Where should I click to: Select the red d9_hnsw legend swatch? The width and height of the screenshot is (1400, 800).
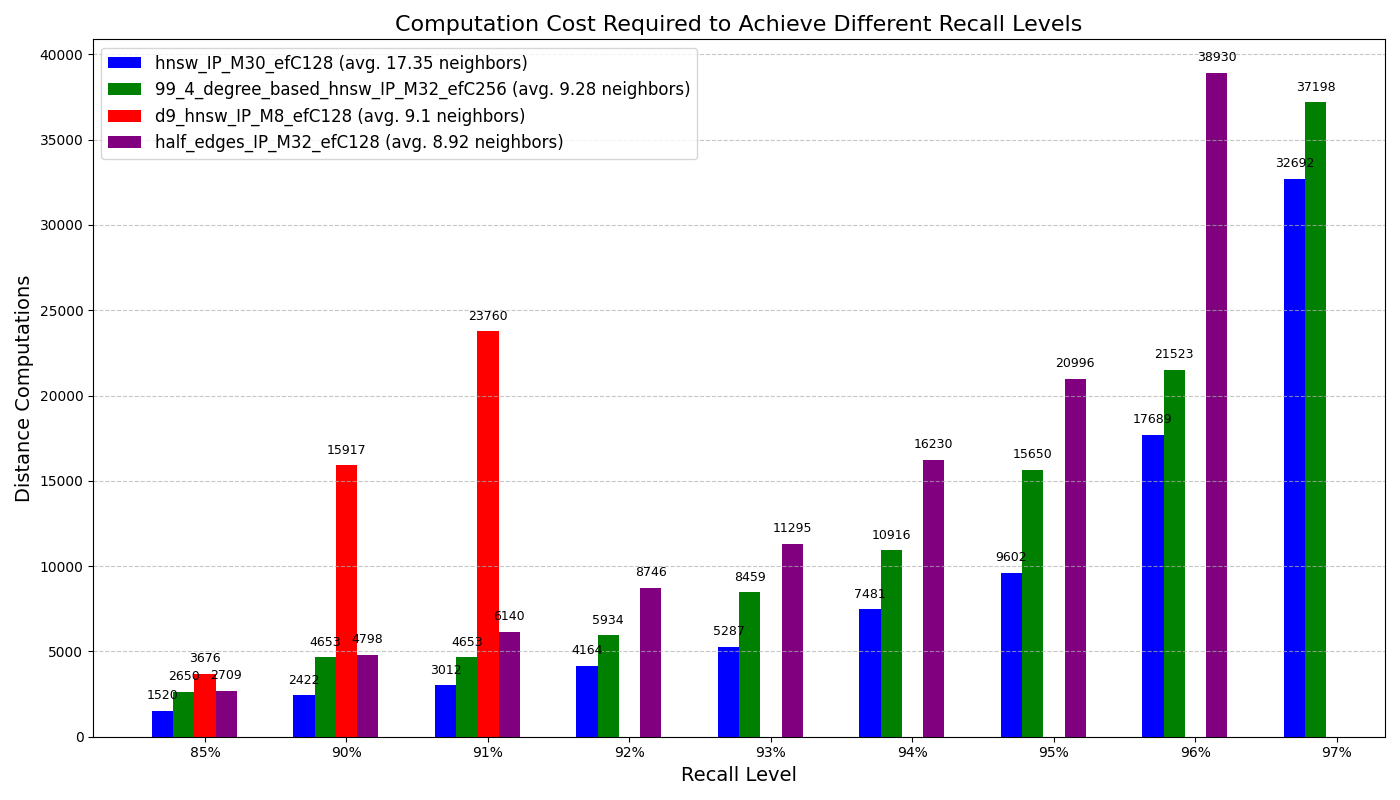tap(124, 116)
